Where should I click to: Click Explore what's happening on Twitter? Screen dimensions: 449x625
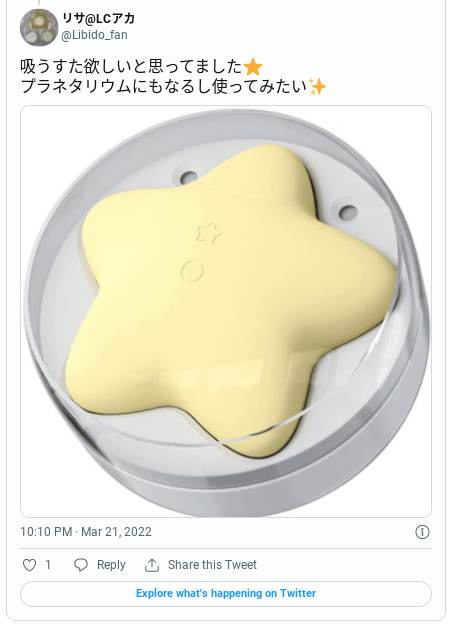pos(226,594)
